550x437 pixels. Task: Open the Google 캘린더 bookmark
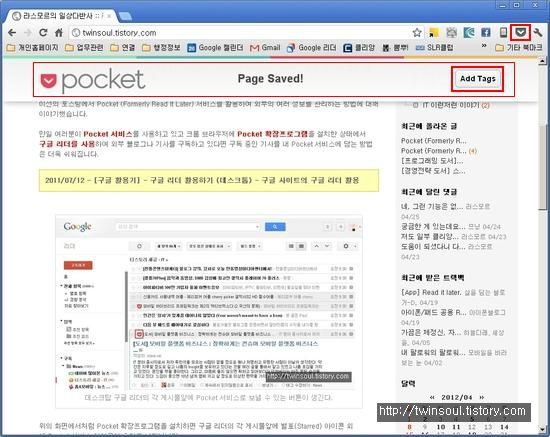tap(215, 48)
